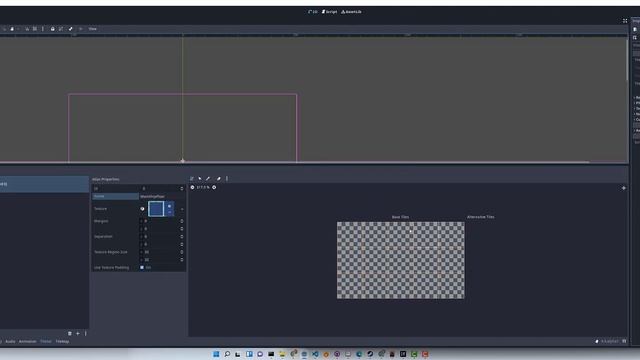Expand the bottom panel icon at far right
Image resolution: width=640 pixels, height=360 pixels.
[x=624, y=341]
